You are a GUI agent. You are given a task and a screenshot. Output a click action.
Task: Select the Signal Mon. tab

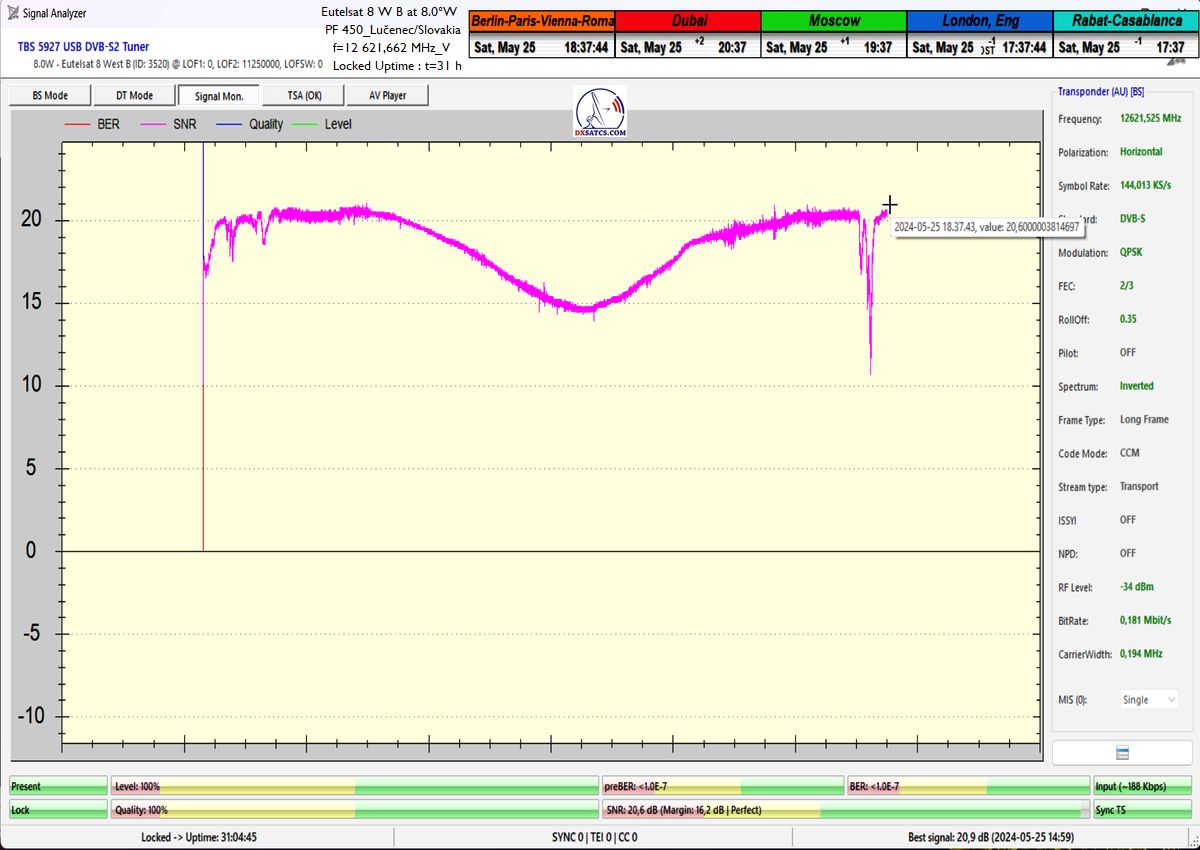click(x=219, y=96)
